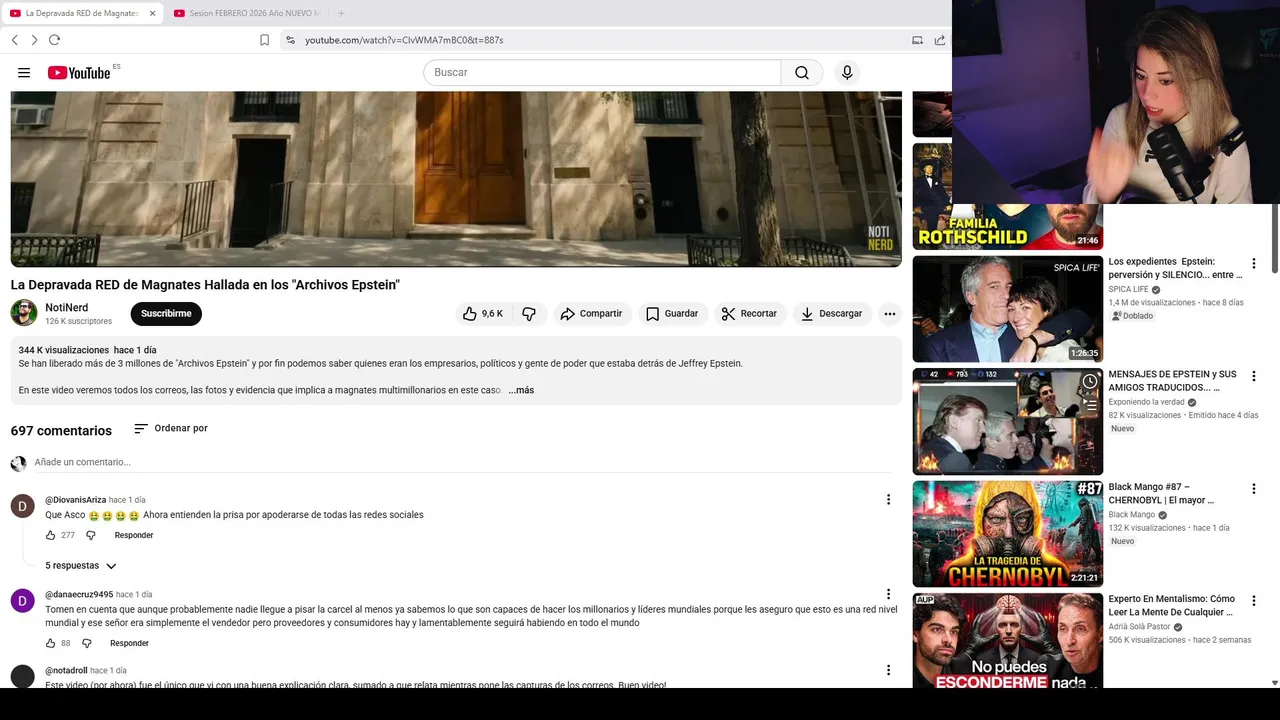Open the YouTube hamburger guide menu
Image resolution: width=1280 pixels, height=720 pixels.
point(24,73)
